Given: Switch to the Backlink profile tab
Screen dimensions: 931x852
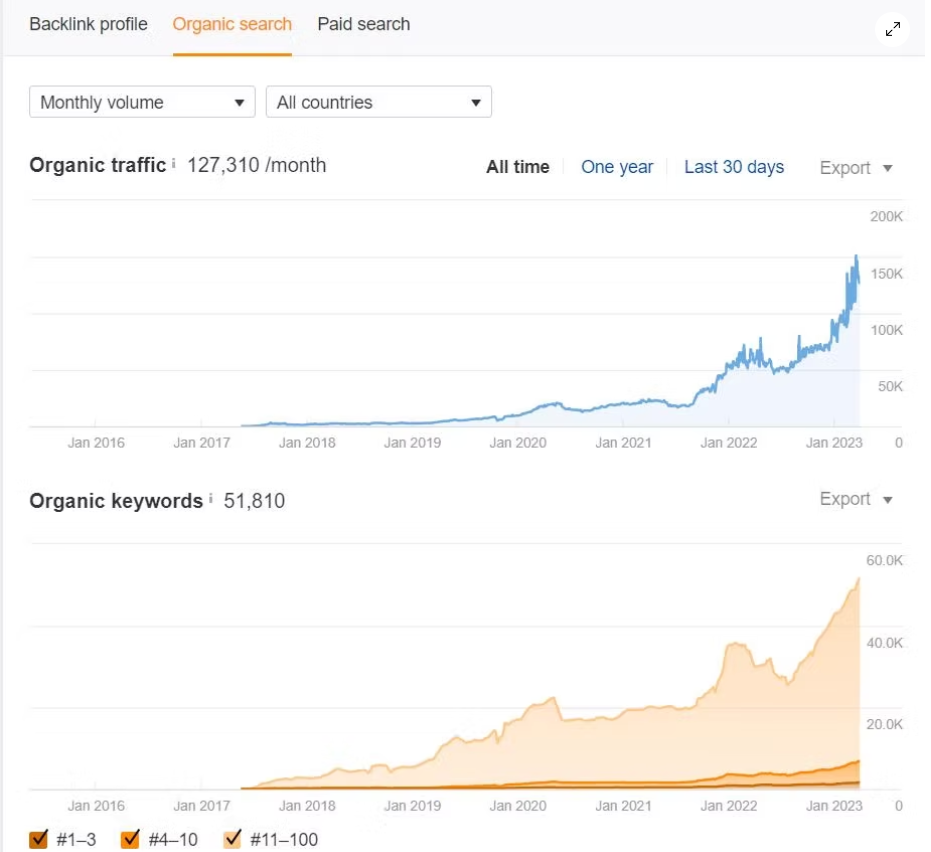Looking at the screenshot, I should (x=88, y=24).
